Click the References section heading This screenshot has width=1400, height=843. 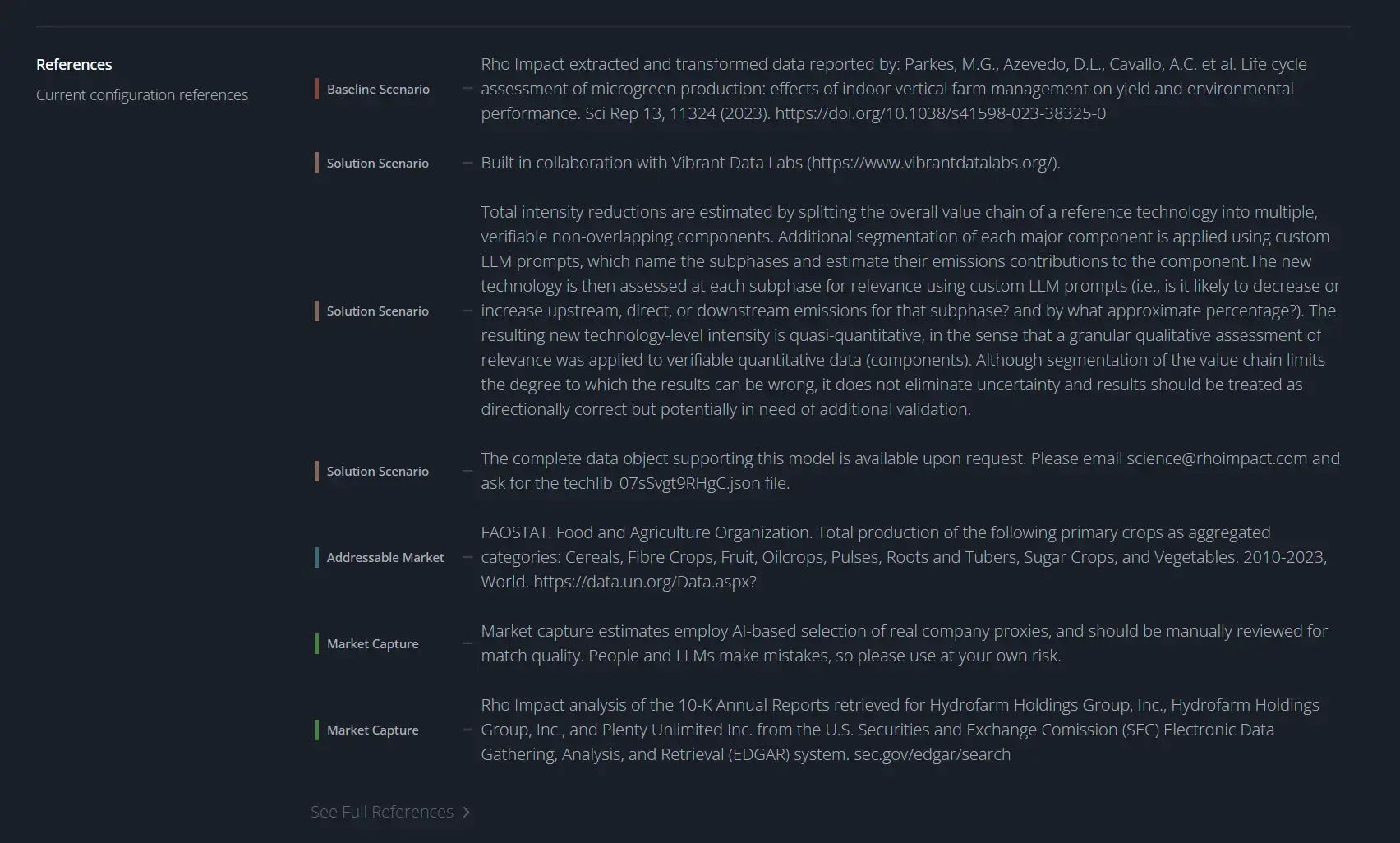pos(74,64)
